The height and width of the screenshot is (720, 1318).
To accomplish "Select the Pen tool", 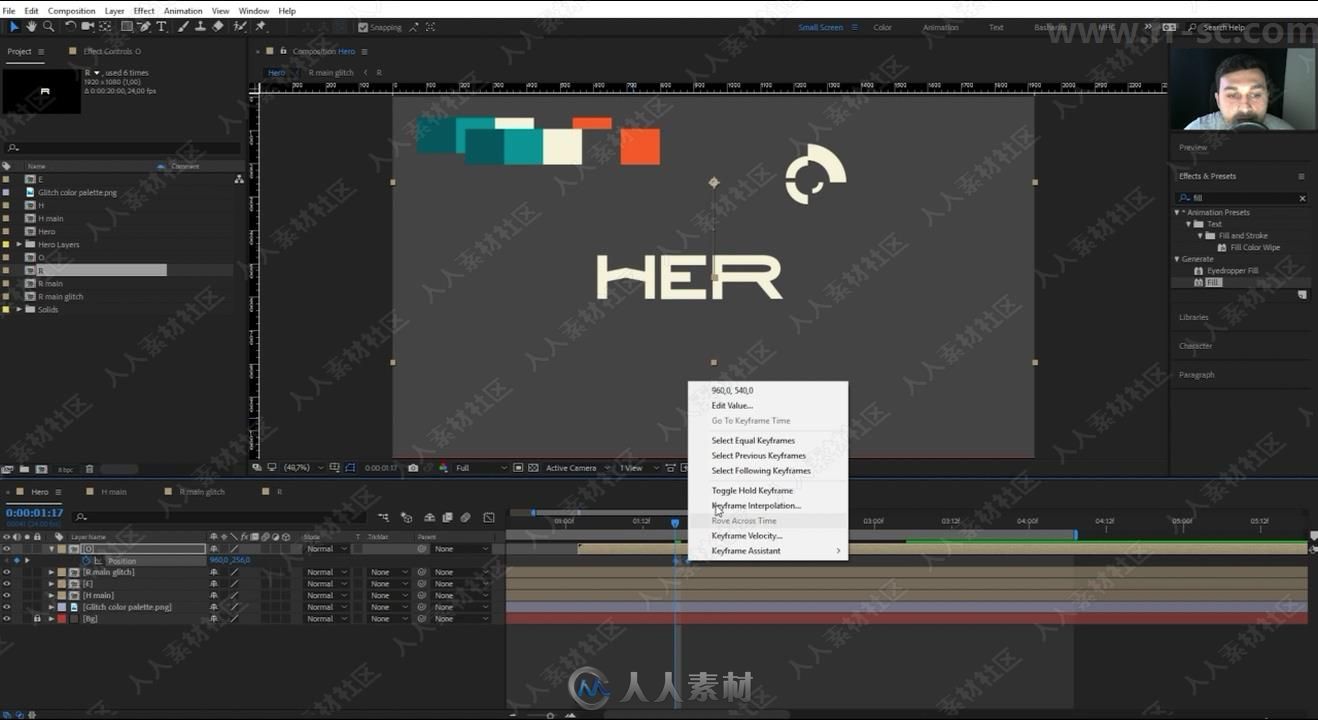I will coord(145,27).
